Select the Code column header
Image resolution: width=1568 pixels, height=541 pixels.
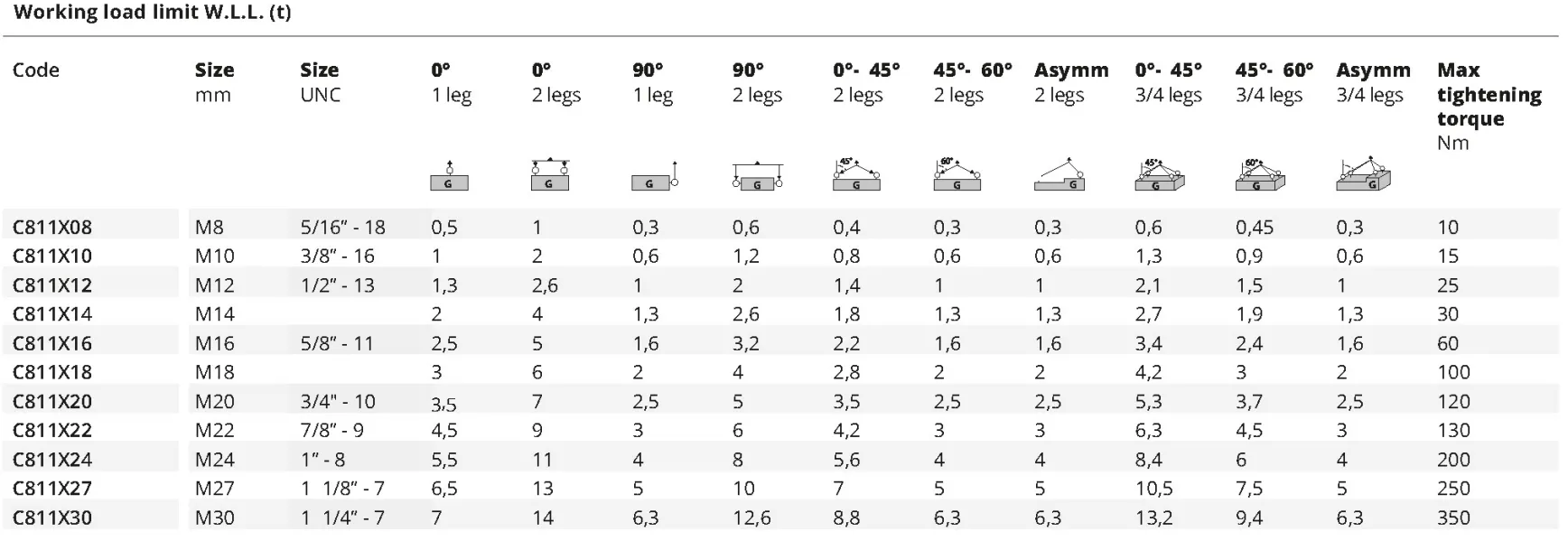click(x=36, y=70)
